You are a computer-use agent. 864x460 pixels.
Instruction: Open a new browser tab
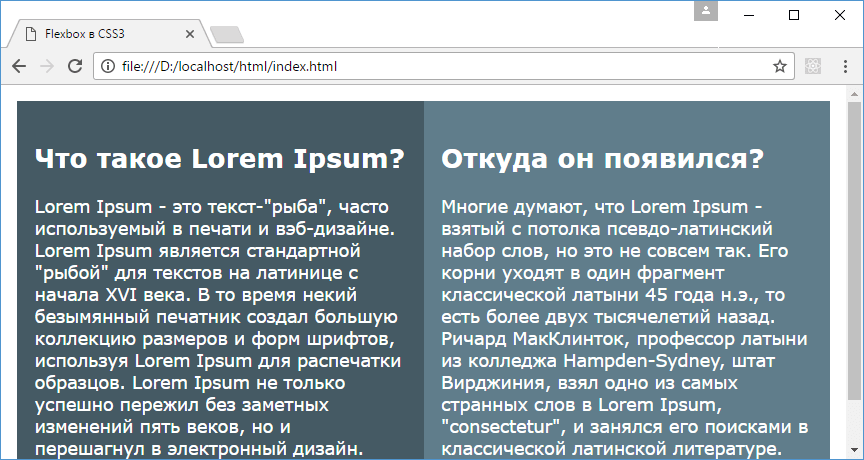pos(228,36)
